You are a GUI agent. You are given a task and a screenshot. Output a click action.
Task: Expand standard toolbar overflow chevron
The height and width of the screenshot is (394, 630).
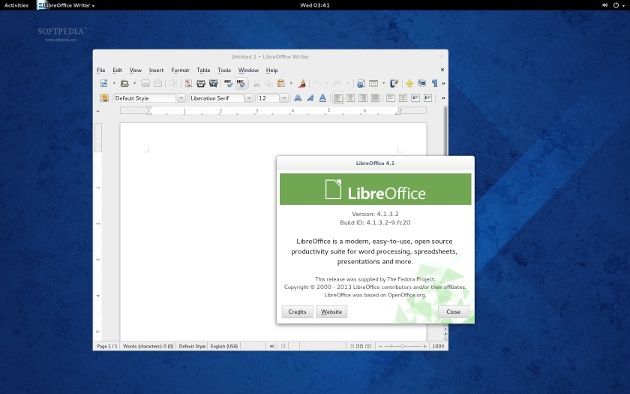click(x=443, y=84)
